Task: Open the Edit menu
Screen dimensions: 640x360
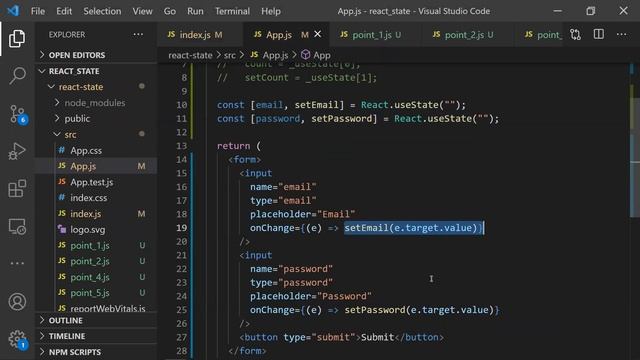Action: 64,11
